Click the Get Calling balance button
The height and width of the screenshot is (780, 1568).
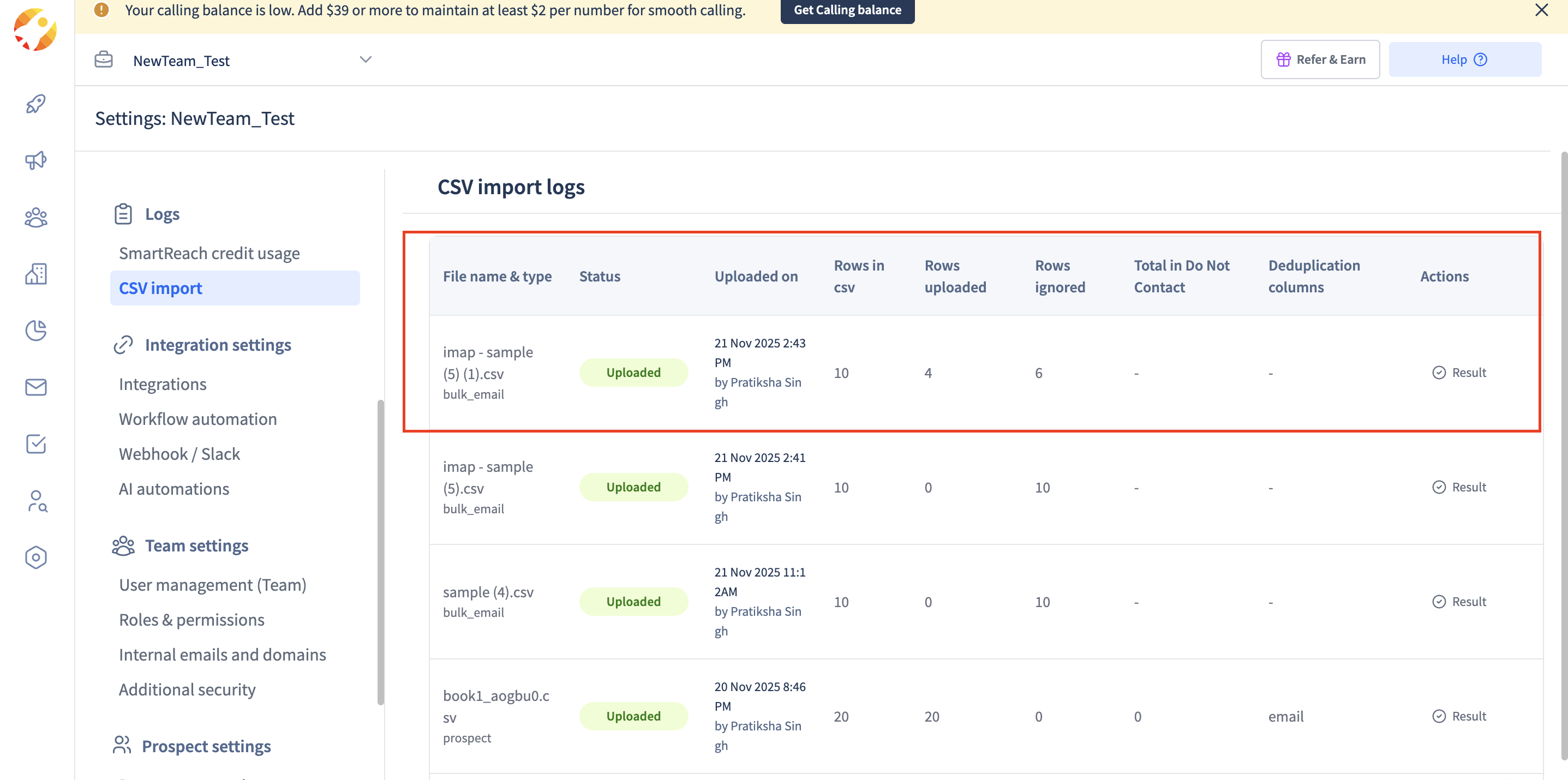coord(847,10)
